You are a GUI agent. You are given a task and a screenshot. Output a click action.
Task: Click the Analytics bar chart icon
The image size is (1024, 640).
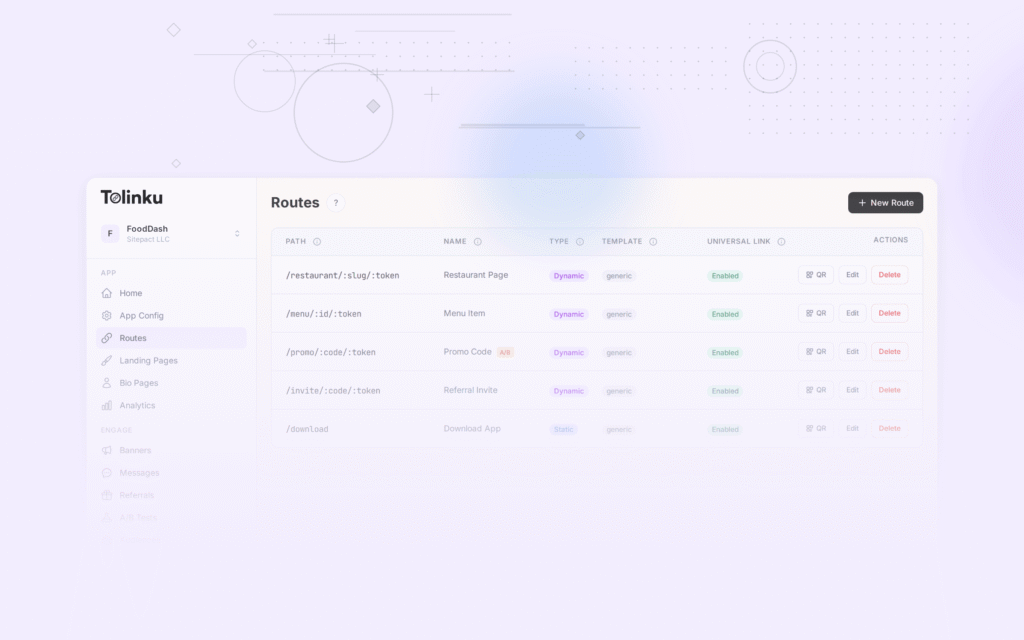106,405
